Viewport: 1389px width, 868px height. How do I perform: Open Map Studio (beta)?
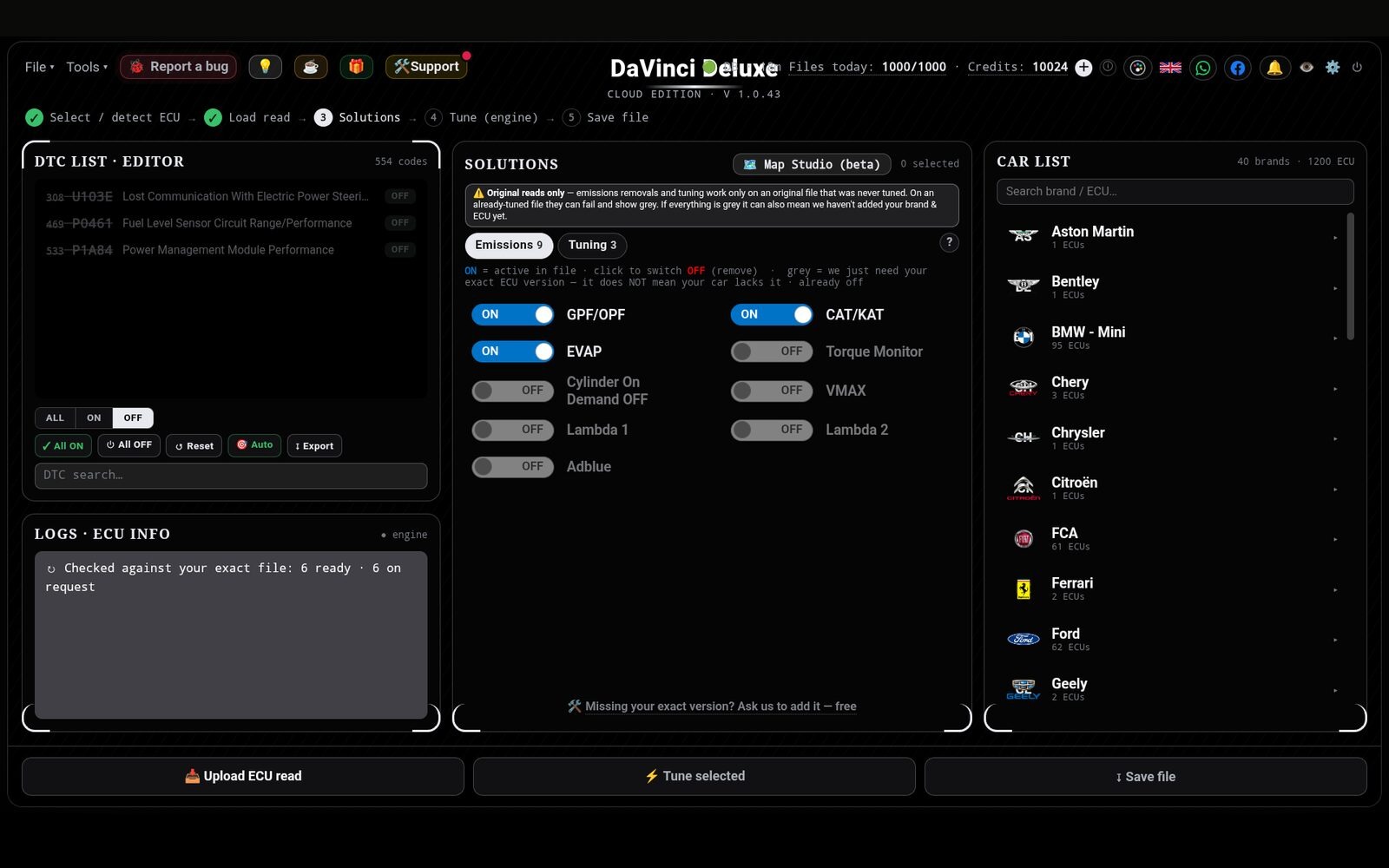812,164
